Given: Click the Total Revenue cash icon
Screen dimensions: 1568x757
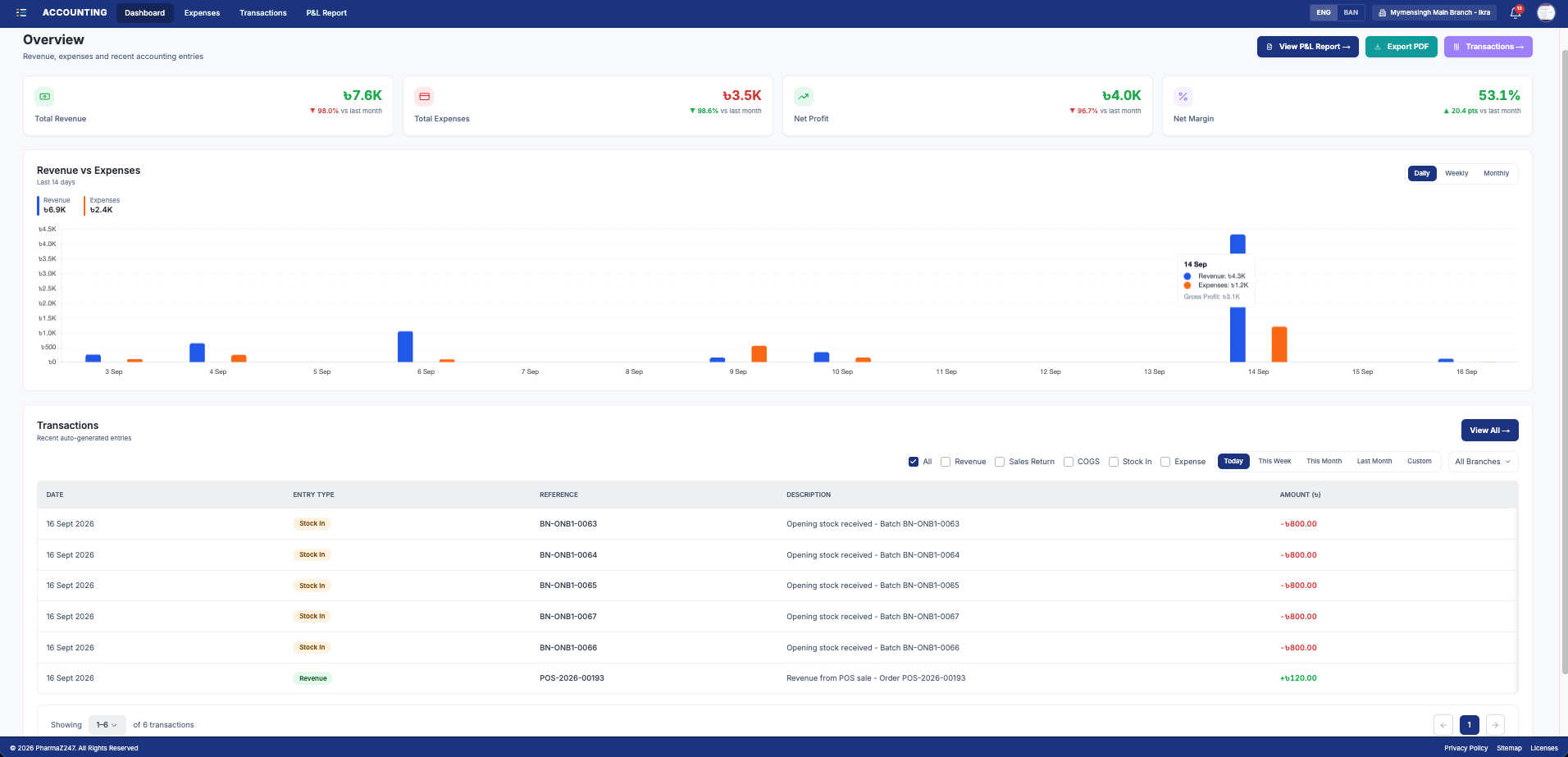Looking at the screenshot, I should click(44, 97).
